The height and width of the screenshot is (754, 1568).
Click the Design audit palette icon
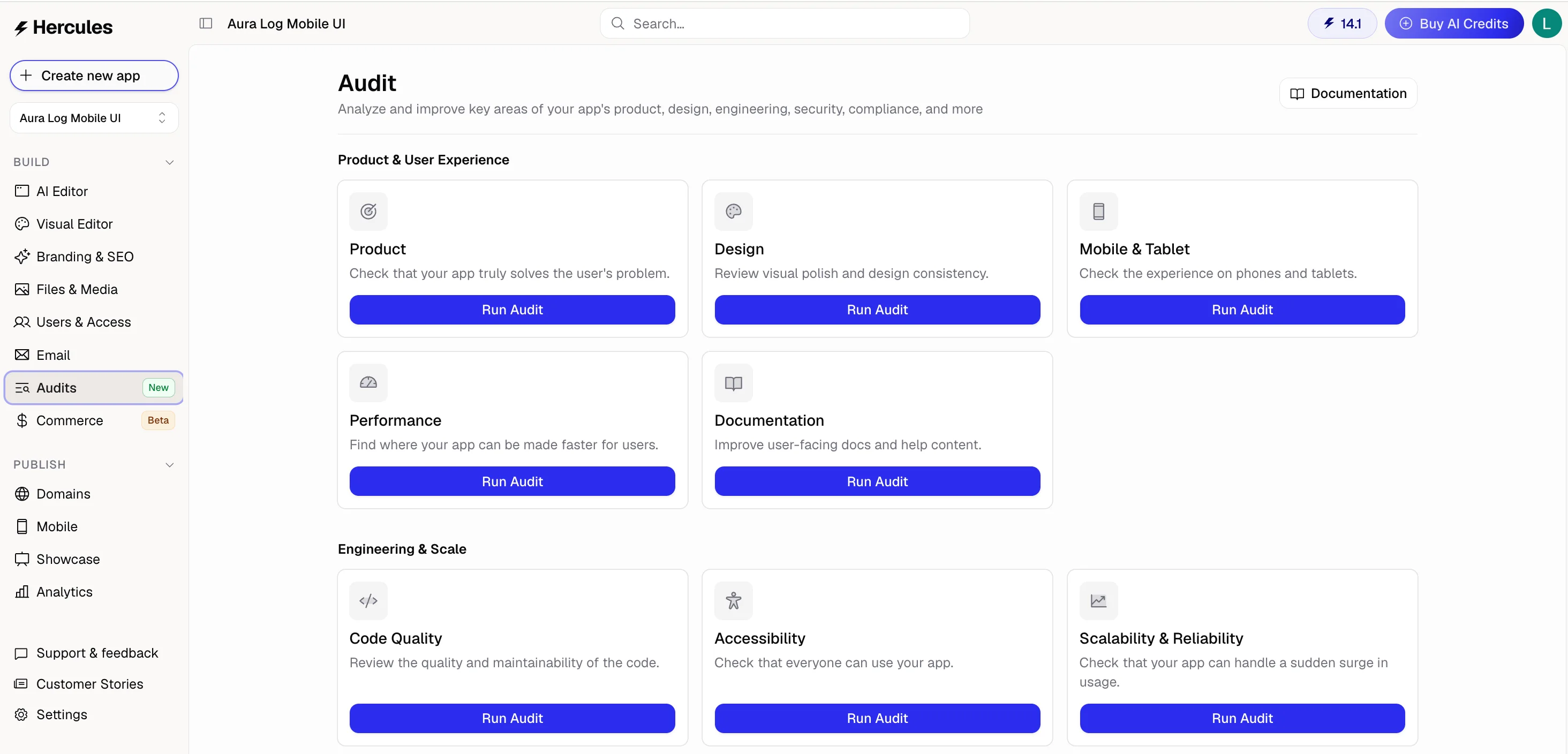click(733, 211)
